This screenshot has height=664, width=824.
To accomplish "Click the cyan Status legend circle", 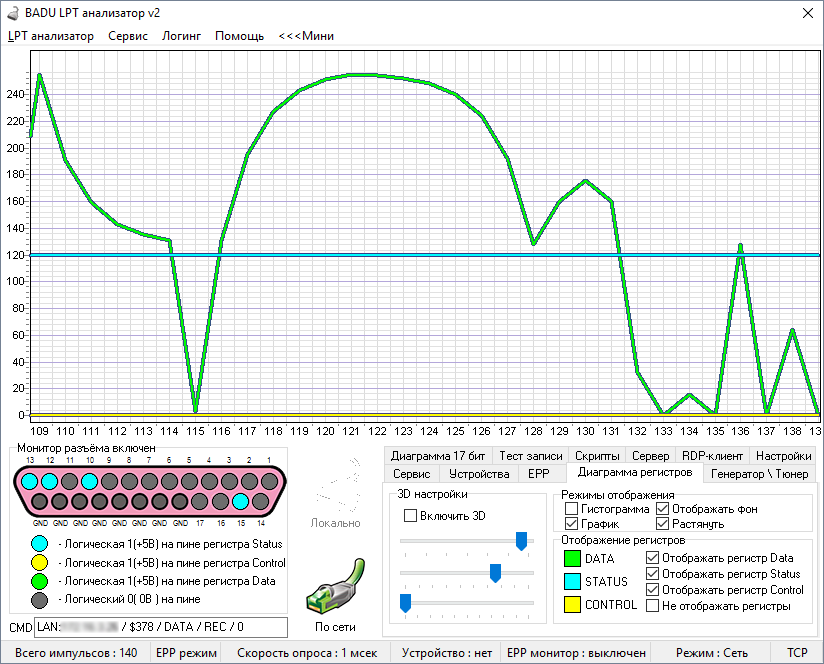I will point(39,544).
